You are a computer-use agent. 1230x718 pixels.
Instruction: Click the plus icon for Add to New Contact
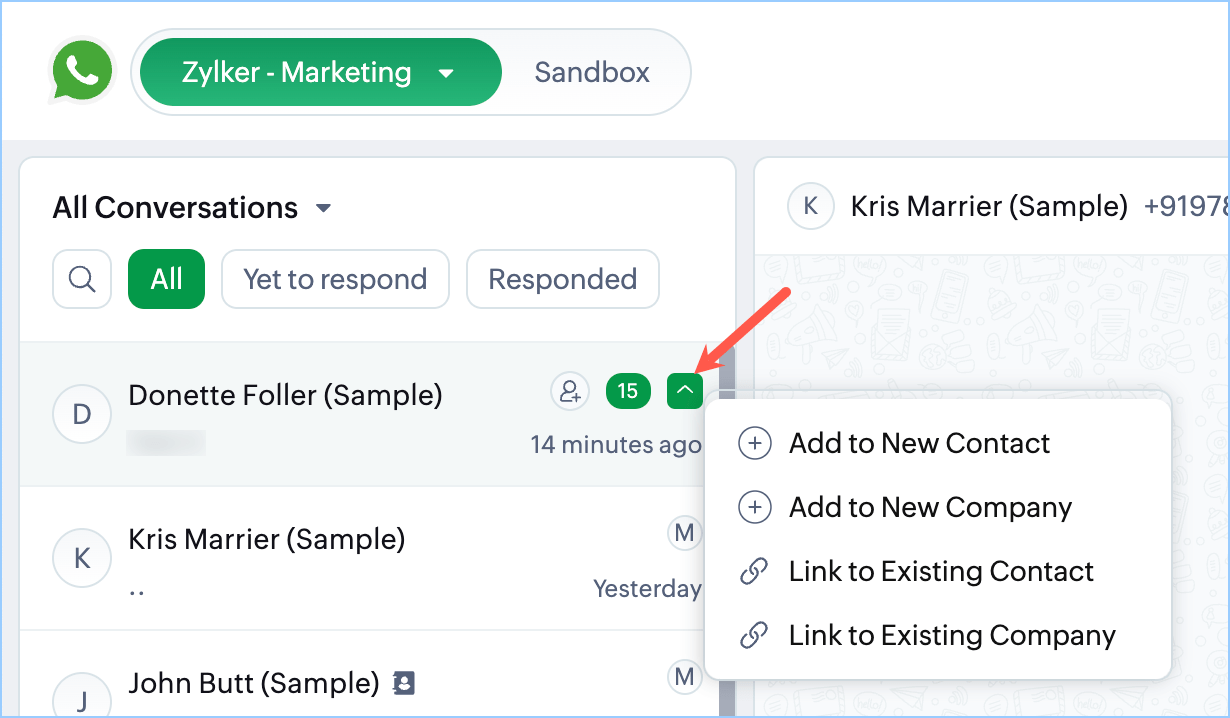click(754, 444)
